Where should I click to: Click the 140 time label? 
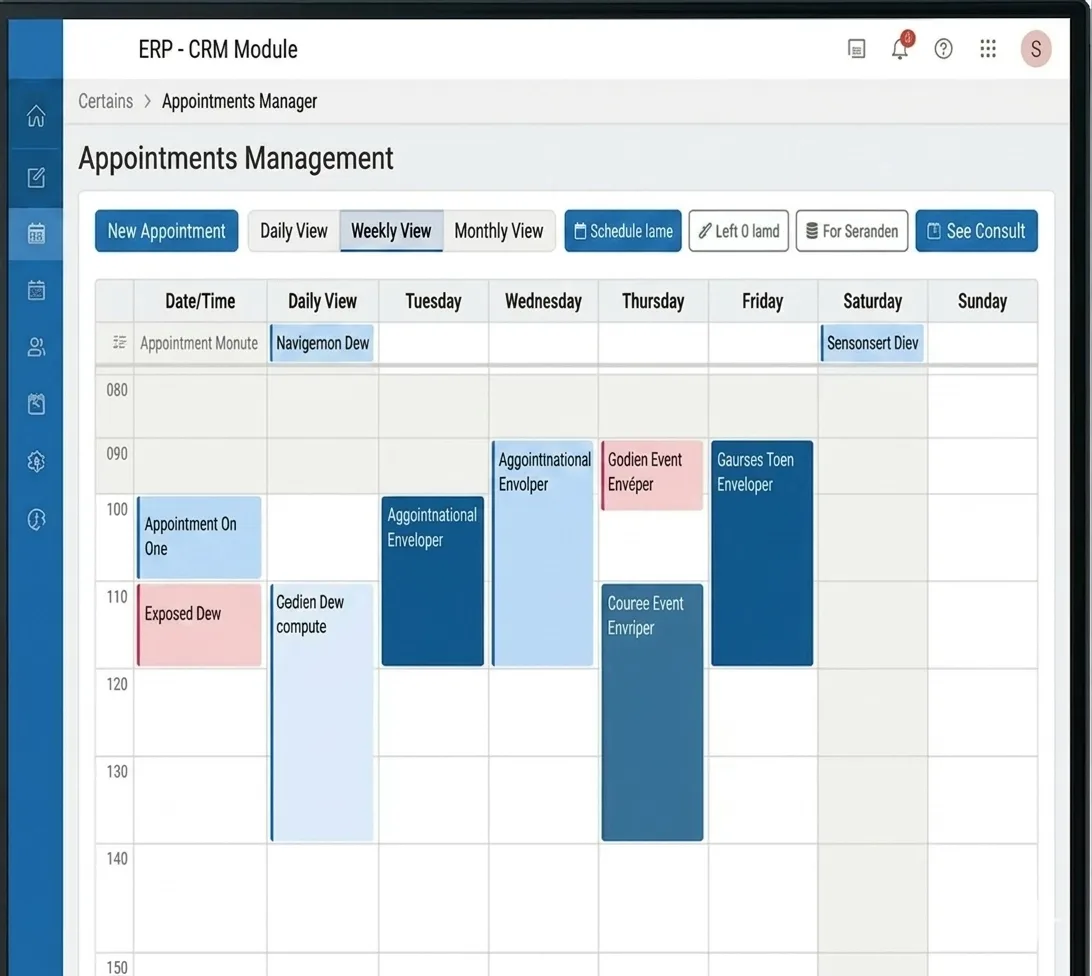pos(116,858)
